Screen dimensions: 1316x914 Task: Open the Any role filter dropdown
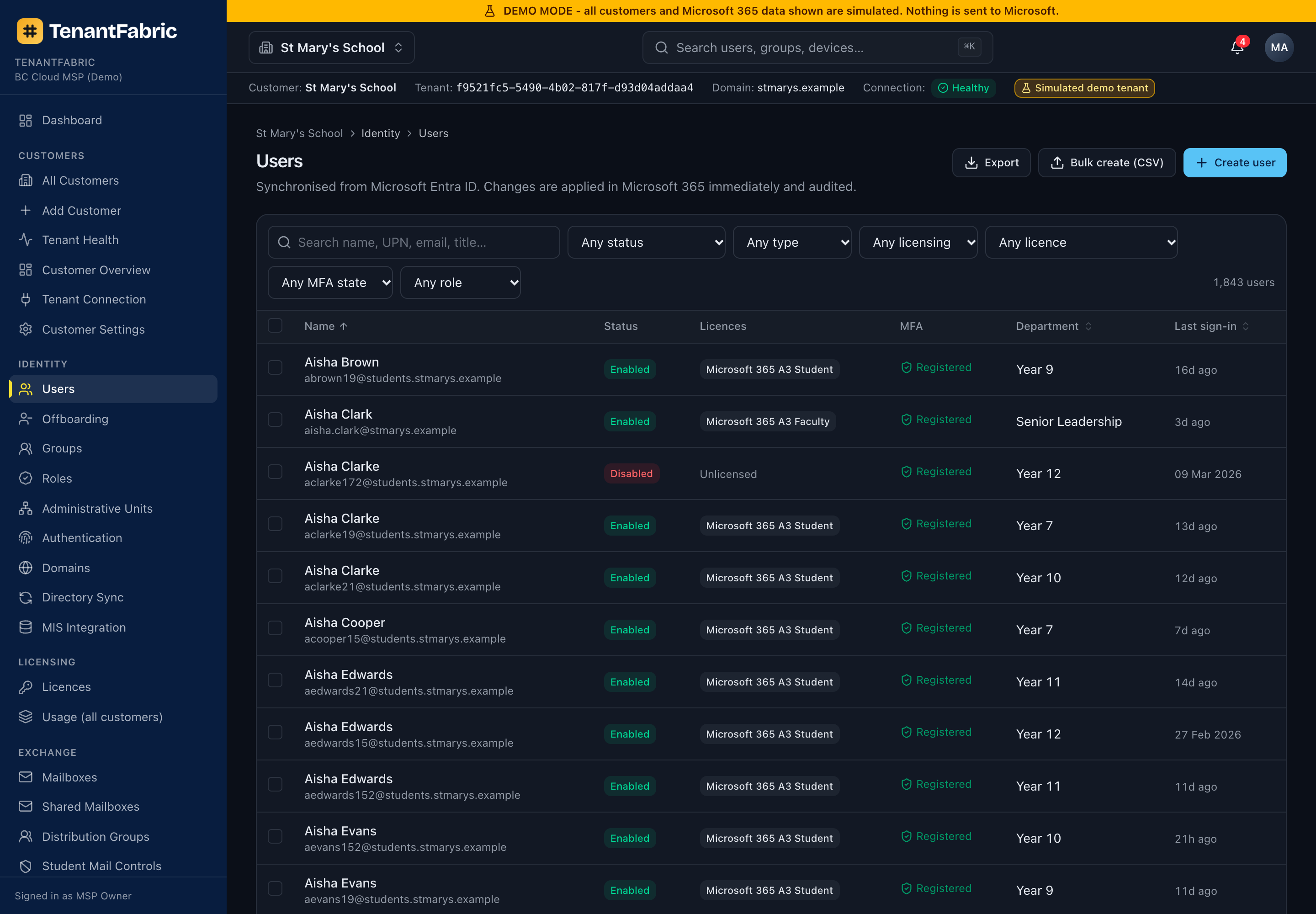coord(461,282)
